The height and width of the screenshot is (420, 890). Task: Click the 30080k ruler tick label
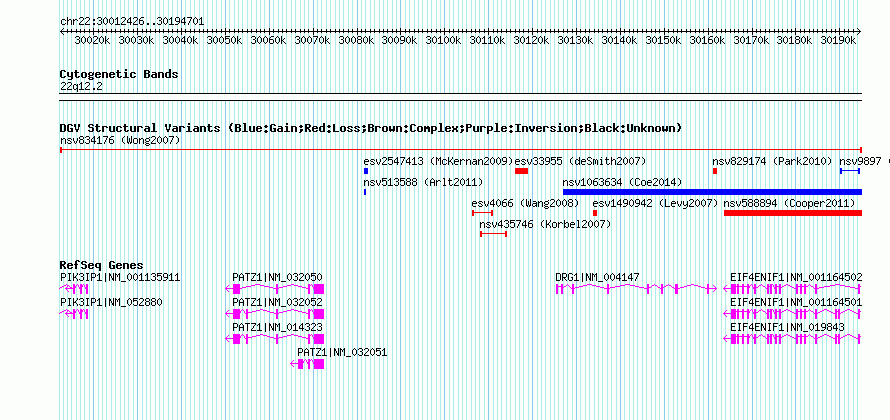[x=356, y=41]
